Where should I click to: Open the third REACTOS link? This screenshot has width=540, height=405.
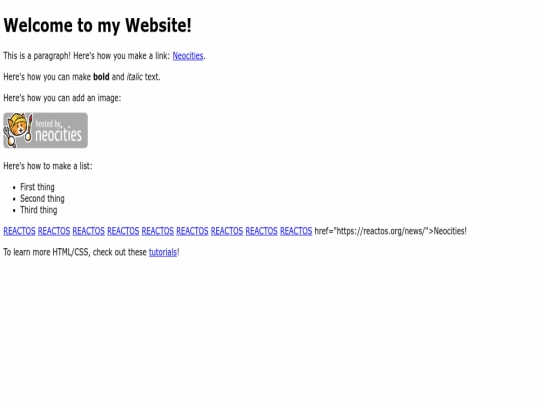(89, 231)
